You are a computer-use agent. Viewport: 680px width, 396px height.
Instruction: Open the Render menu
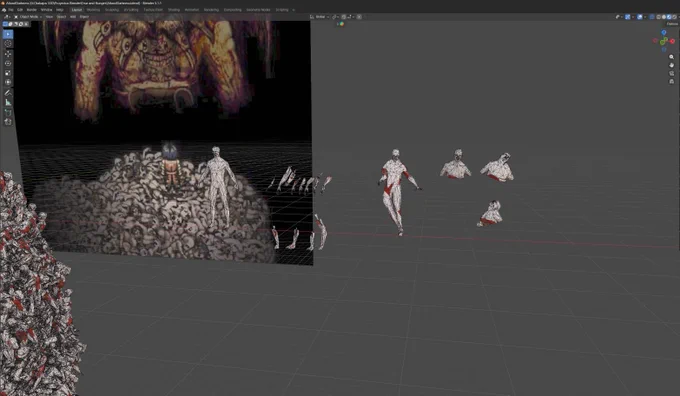[x=32, y=10]
